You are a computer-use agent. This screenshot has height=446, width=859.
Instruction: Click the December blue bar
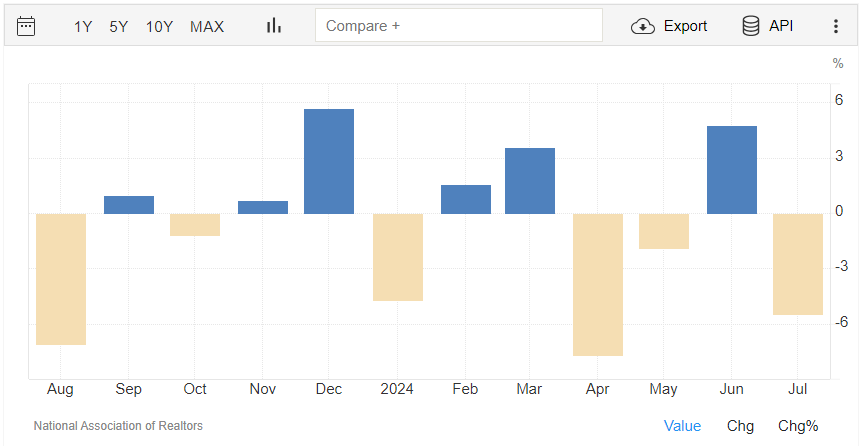329,161
